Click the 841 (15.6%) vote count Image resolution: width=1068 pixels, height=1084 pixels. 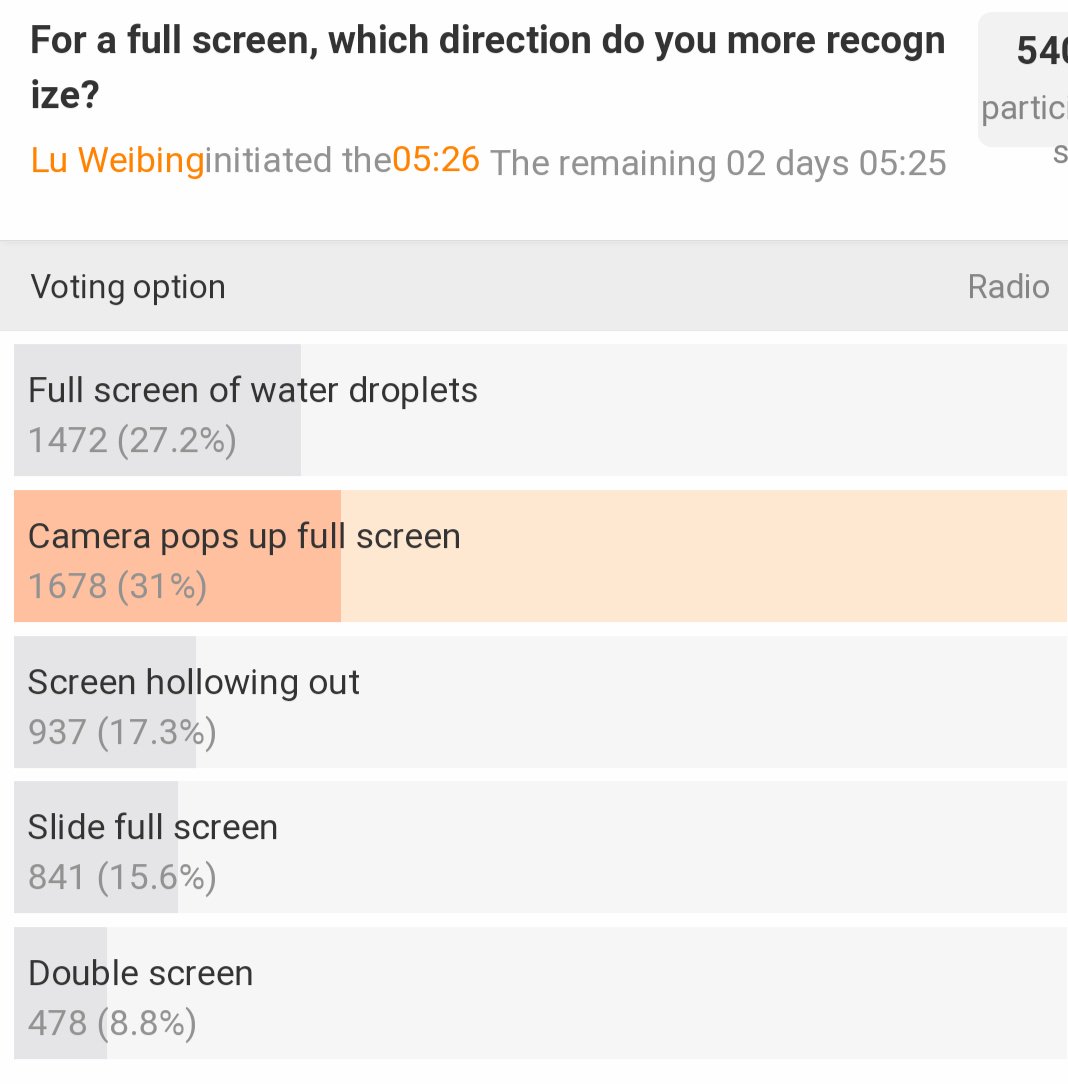point(122,878)
